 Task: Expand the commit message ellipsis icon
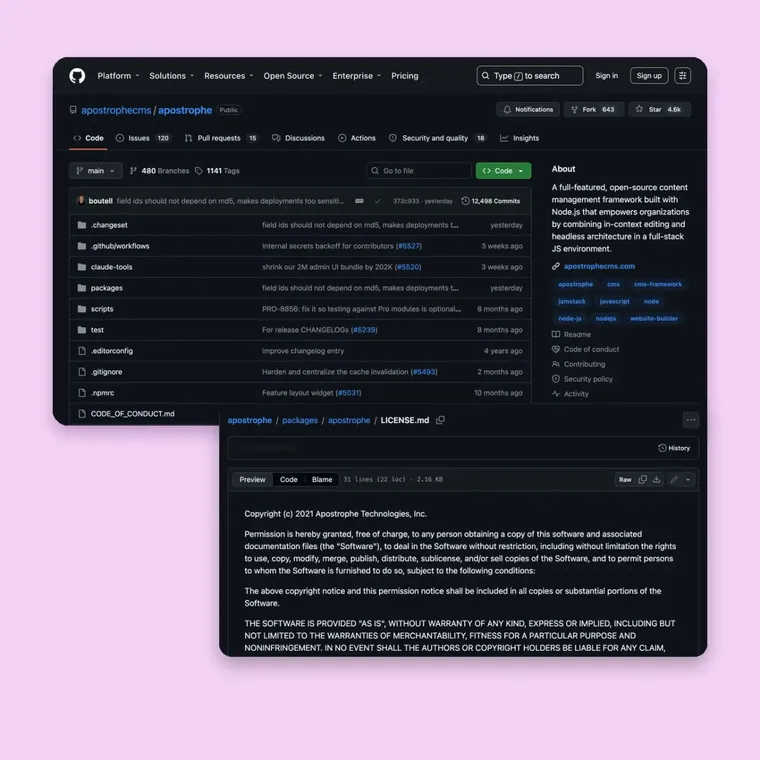359,201
